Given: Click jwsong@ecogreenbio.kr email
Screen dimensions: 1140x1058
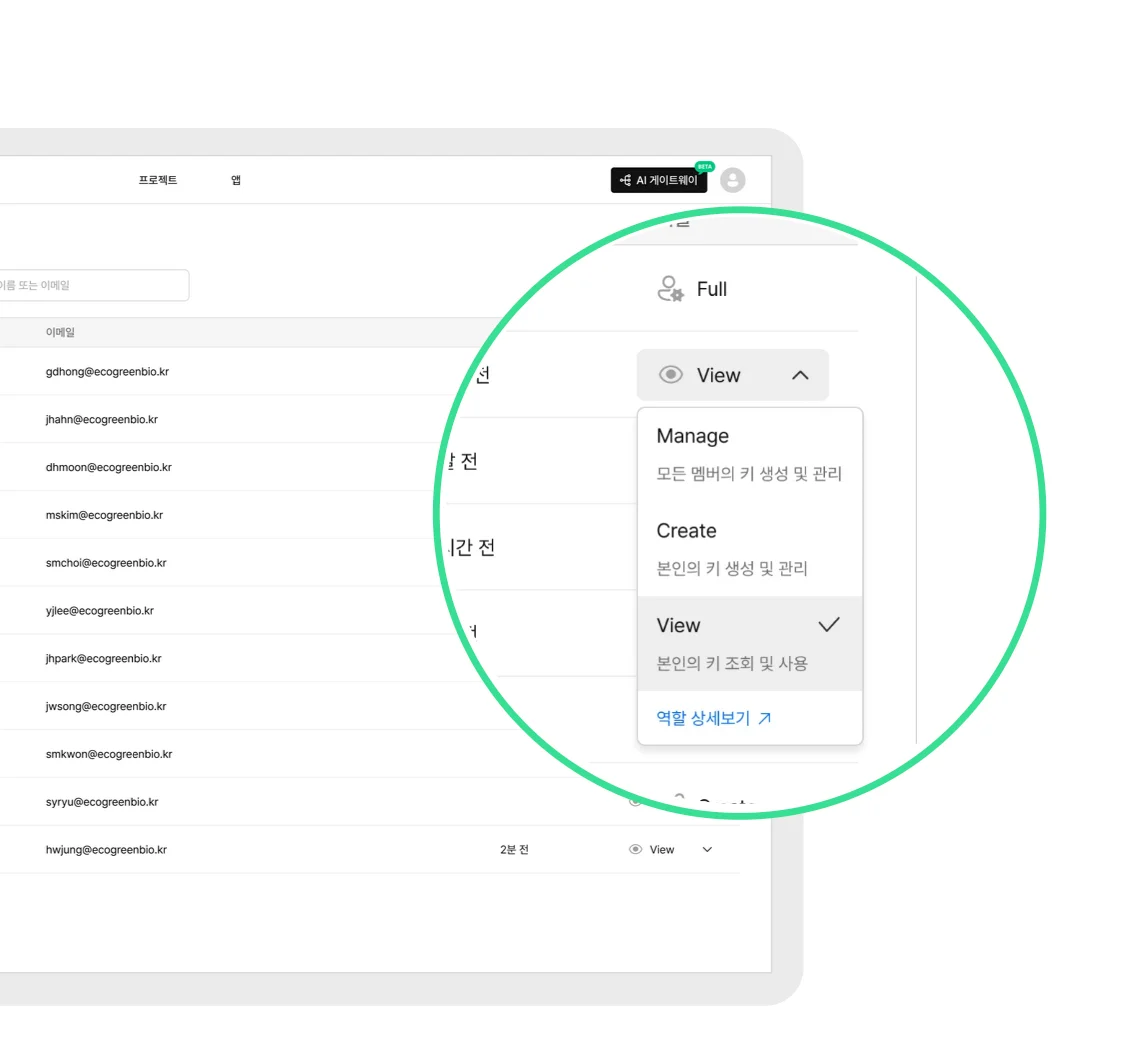Looking at the screenshot, I should [106, 706].
